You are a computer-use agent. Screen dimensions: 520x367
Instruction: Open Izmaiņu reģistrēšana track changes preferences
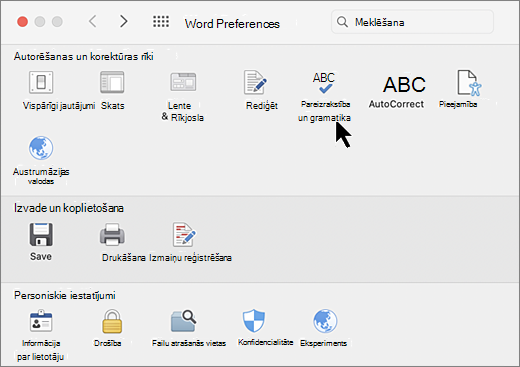click(184, 234)
